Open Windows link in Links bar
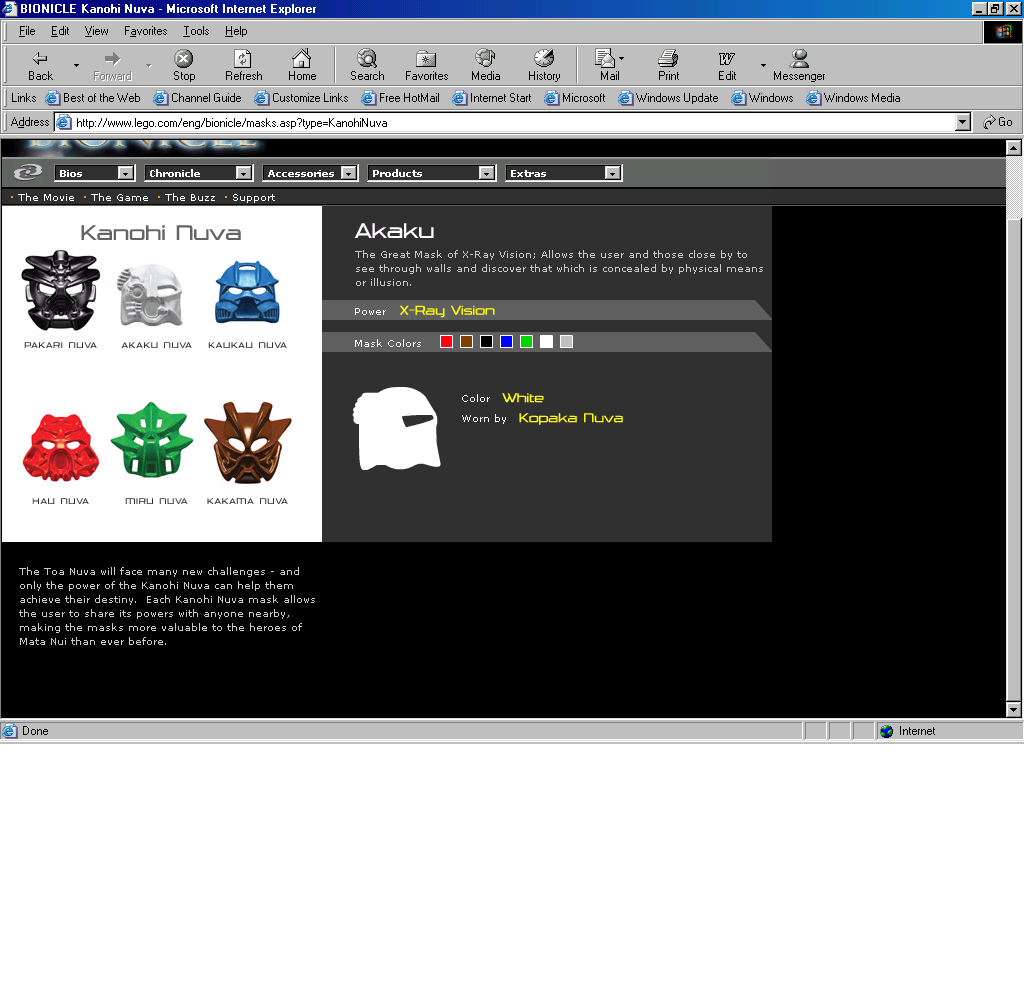The height and width of the screenshot is (1000, 1024). pyautogui.click(x=763, y=98)
